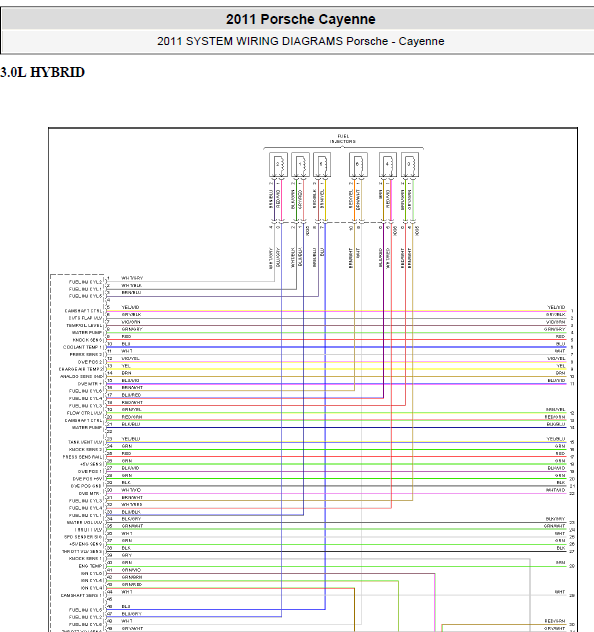Viewport: 594px width, 632px height.
Task: Click the 'CAMSHAFT SENS 1' label
Action: [82, 595]
